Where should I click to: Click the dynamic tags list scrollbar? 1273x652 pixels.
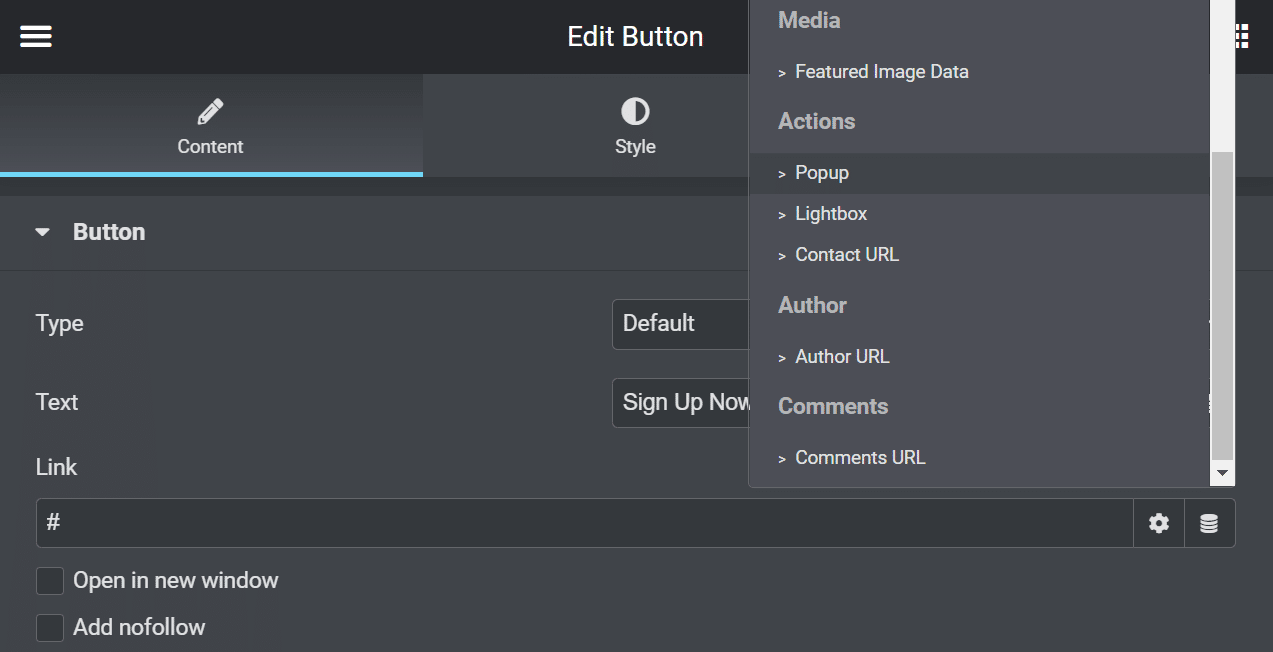(x=1222, y=300)
